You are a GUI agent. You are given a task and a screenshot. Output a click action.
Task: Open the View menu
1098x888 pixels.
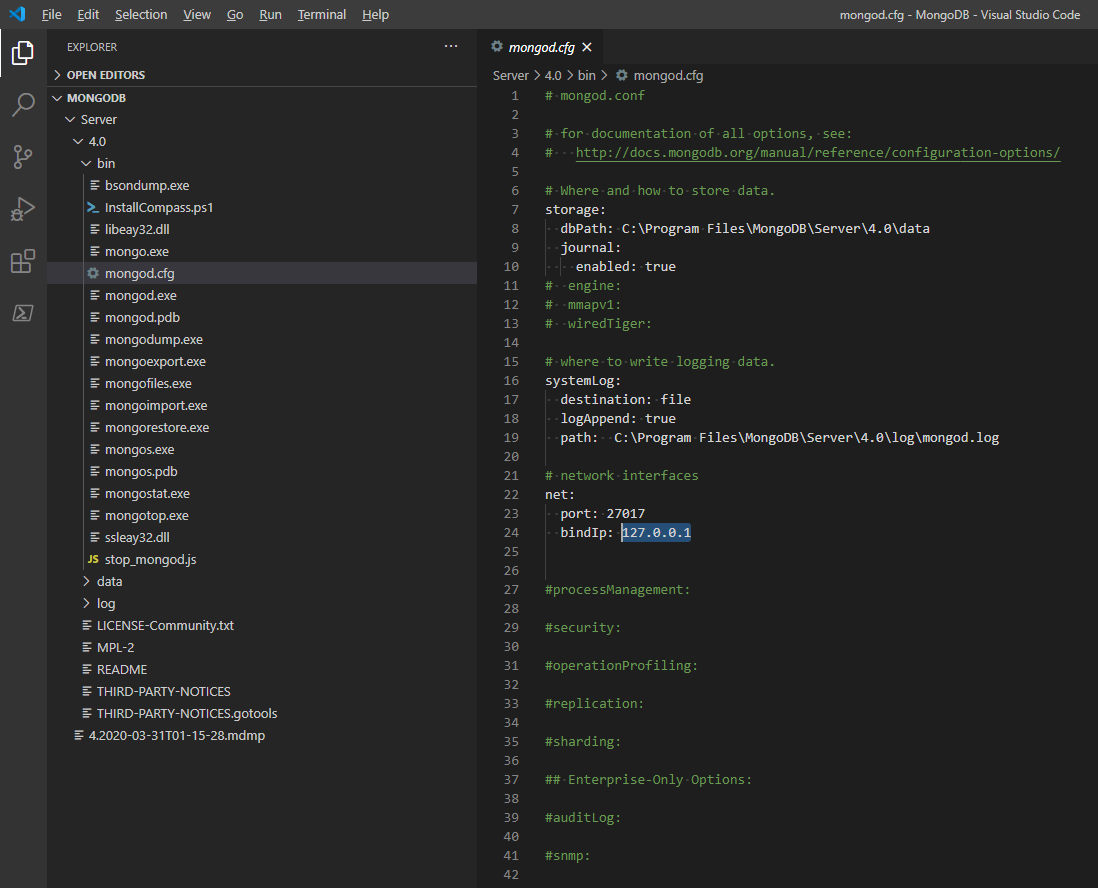point(197,14)
